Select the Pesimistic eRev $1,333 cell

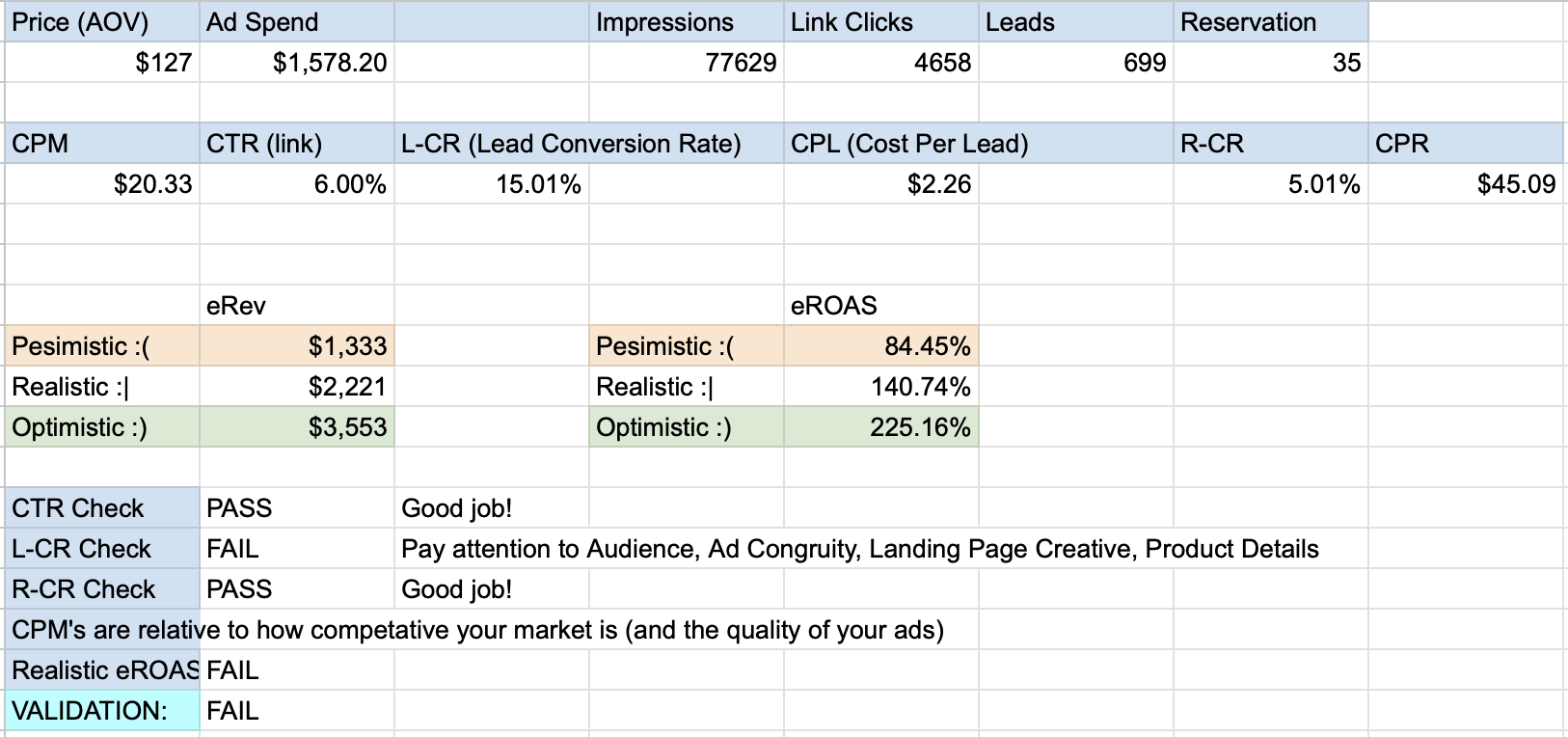297,346
